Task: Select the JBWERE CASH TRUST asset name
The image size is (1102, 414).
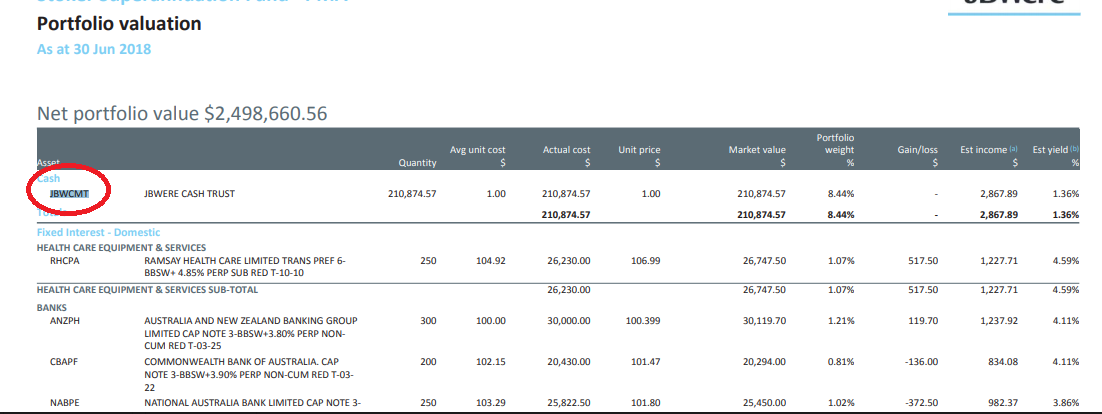Action: click(x=189, y=194)
